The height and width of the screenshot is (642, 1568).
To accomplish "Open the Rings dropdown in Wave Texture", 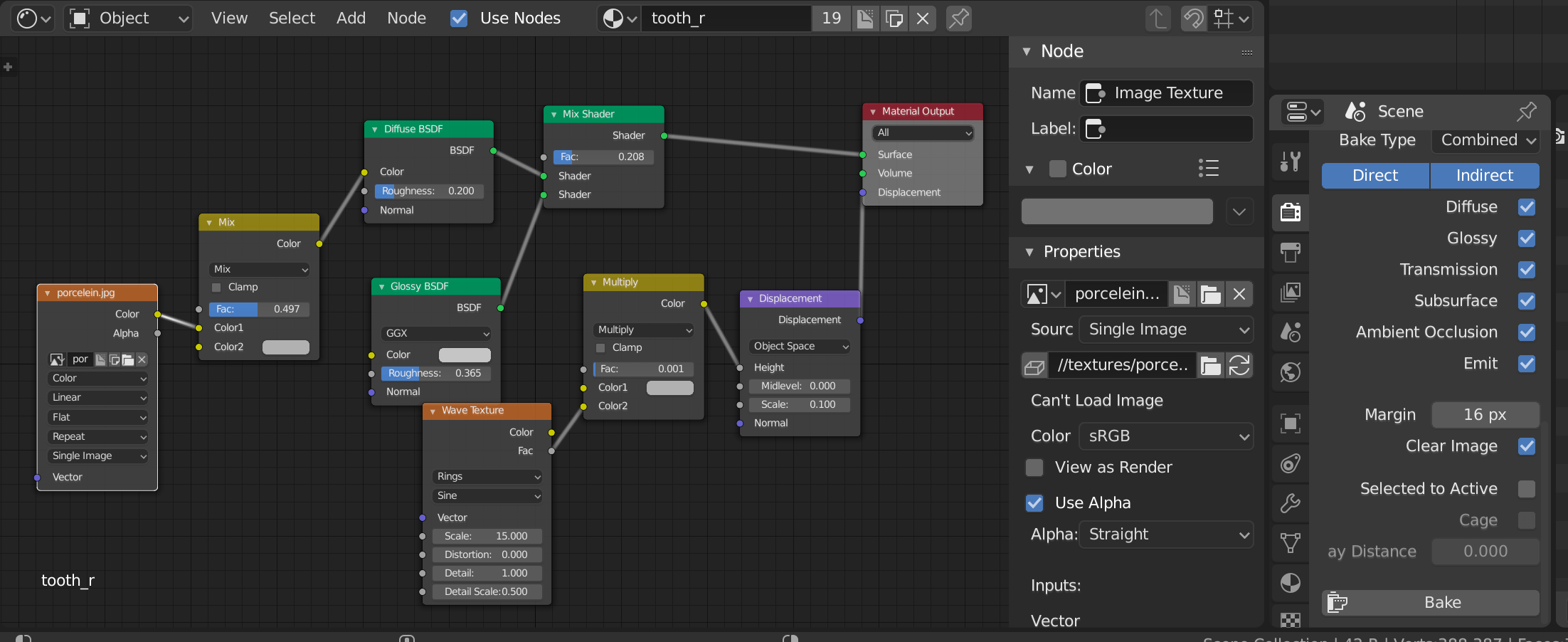I will pyautogui.click(x=487, y=476).
